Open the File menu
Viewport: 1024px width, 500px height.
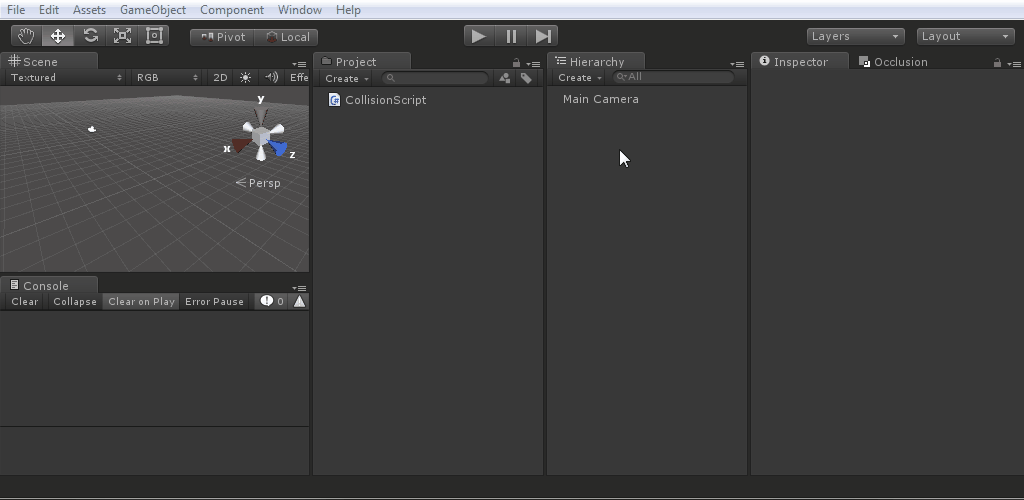pyautogui.click(x=16, y=10)
